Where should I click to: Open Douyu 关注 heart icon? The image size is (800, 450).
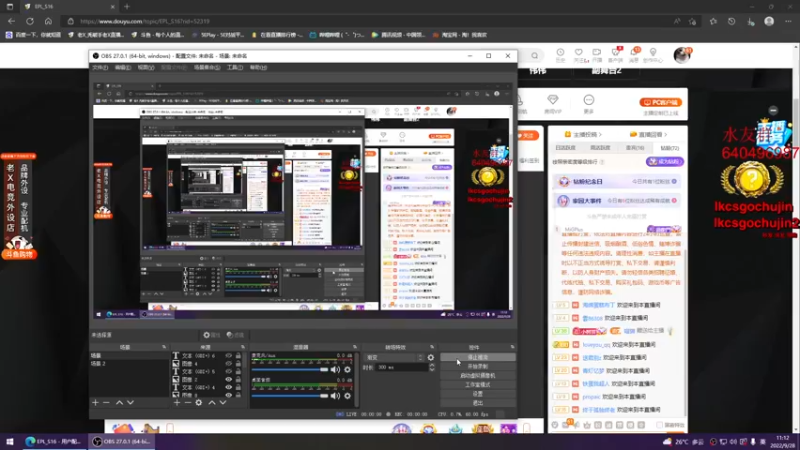tap(579, 53)
